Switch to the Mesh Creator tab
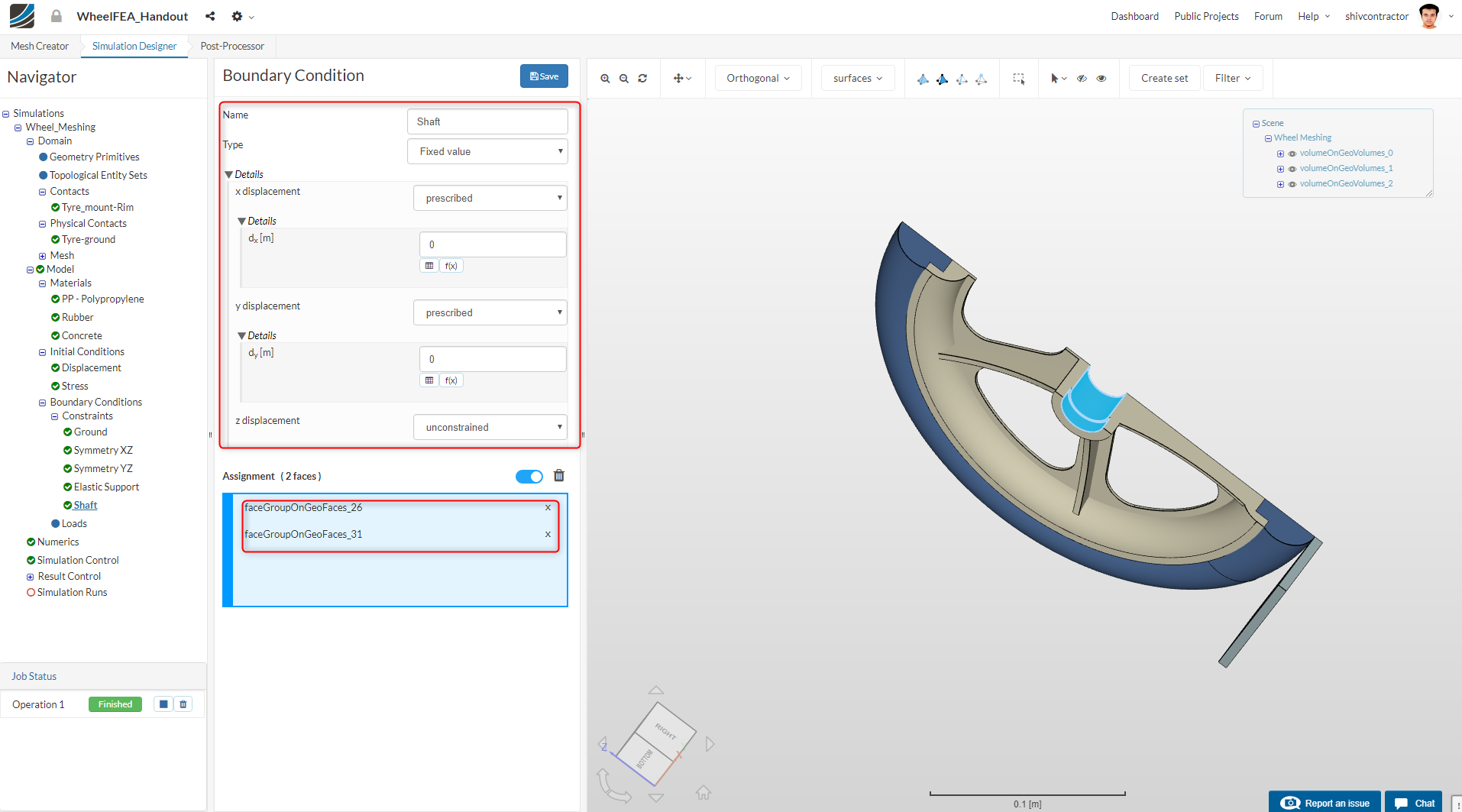Viewport: 1462px width, 812px height. coord(40,46)
